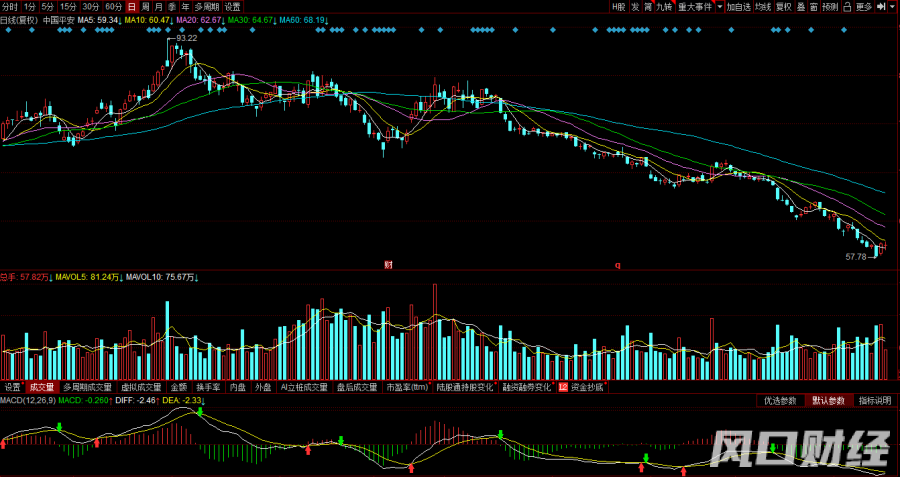Screen dimensions: 900x477
Task: Toggle the 均线 moving average display
Action: 763,6
